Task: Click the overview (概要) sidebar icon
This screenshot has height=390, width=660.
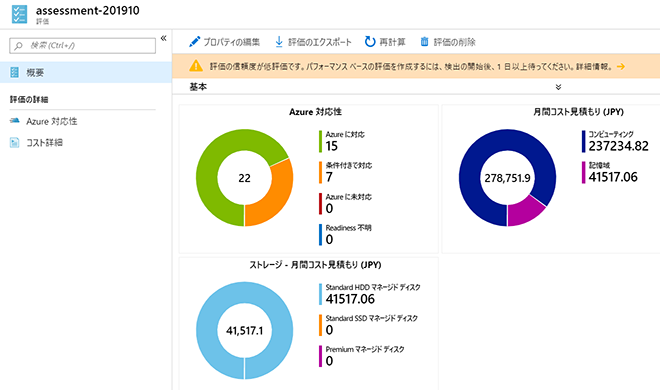Action: 15,72
